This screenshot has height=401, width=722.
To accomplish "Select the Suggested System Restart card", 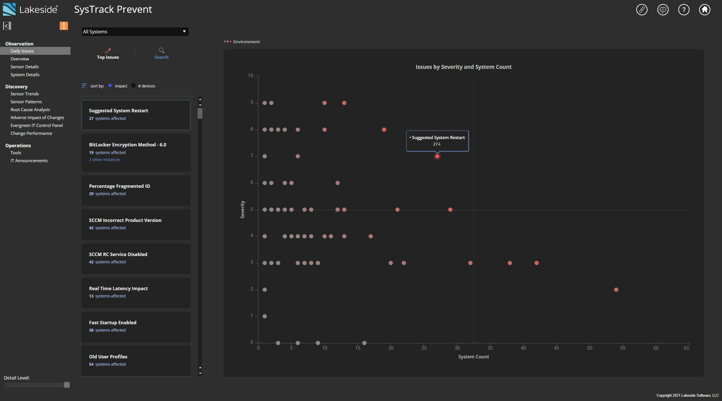I will pyautogui.click(x=136, y=115).
